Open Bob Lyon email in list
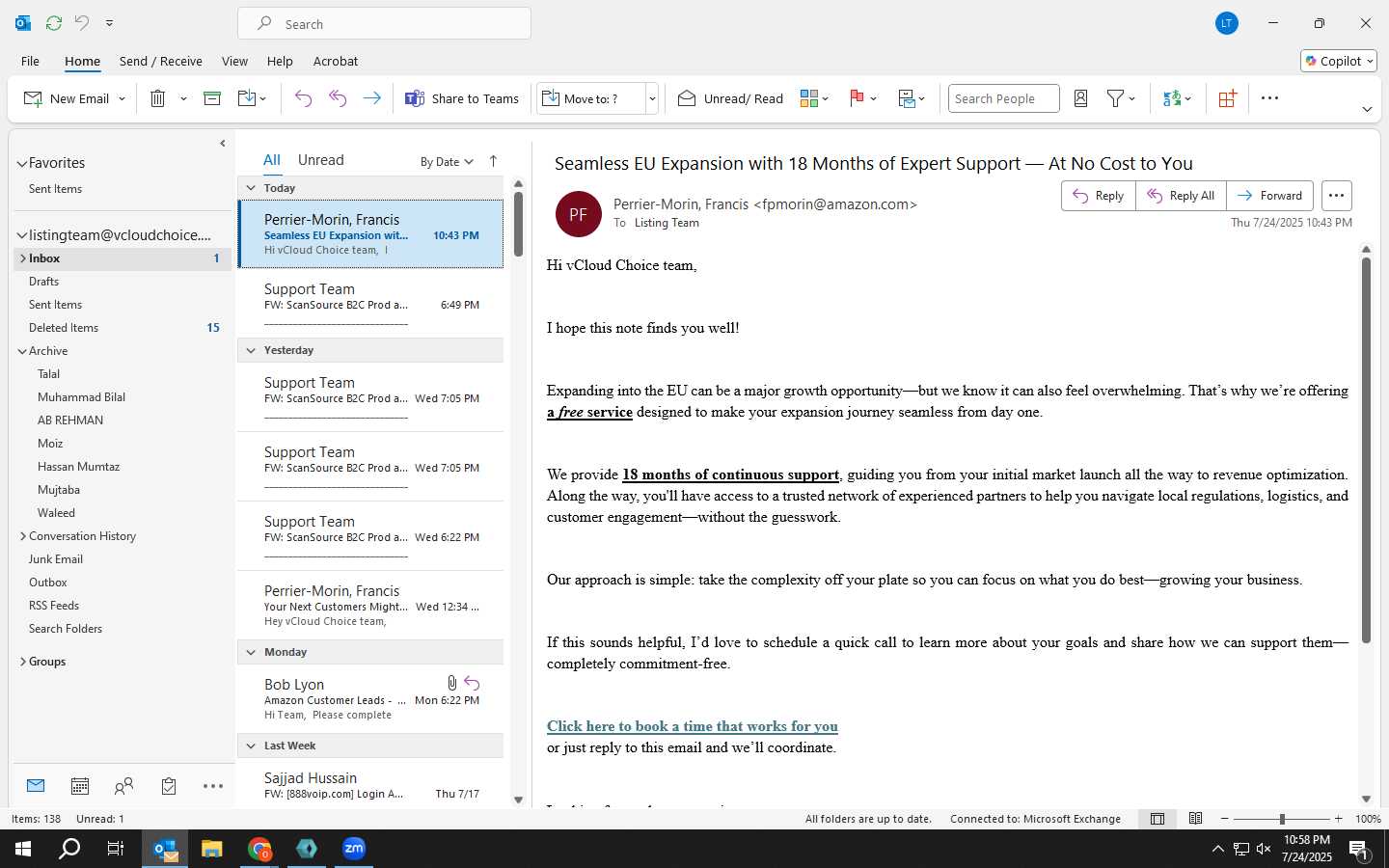1389x868 pixels. pos(370,698)
